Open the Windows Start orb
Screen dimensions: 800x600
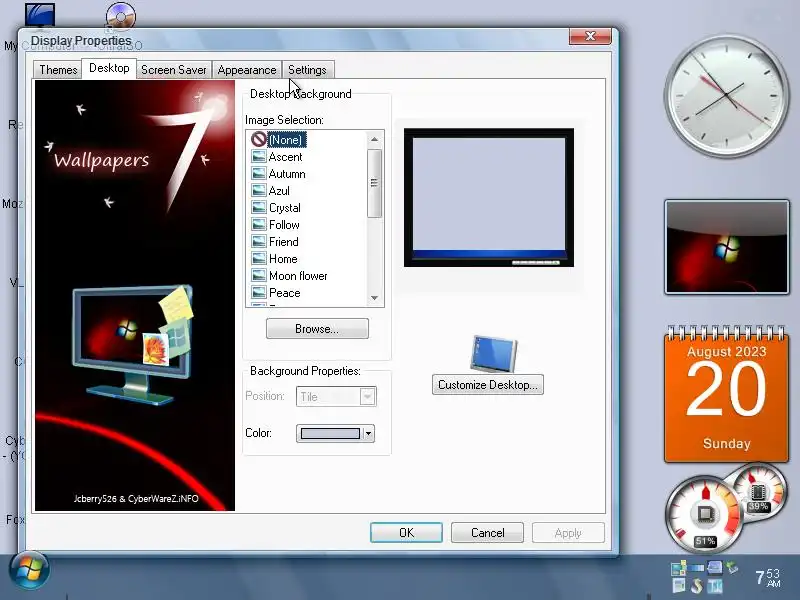[29, 570]
